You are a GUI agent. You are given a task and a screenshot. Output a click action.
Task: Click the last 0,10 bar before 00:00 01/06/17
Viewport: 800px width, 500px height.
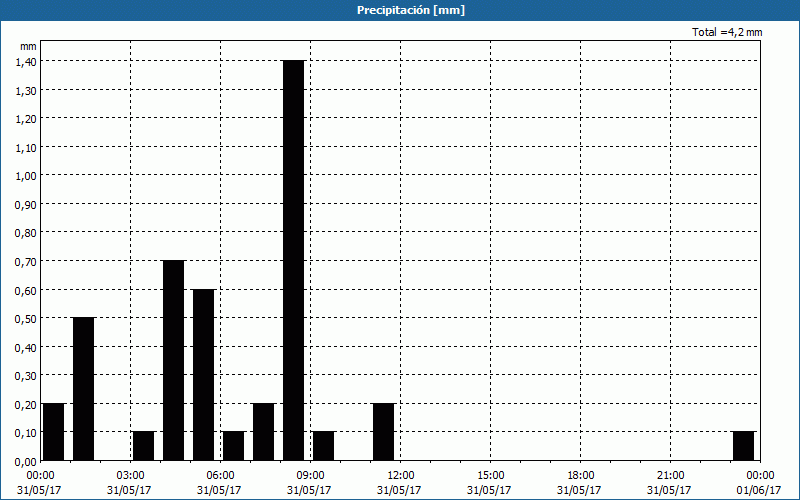(743, 446)
